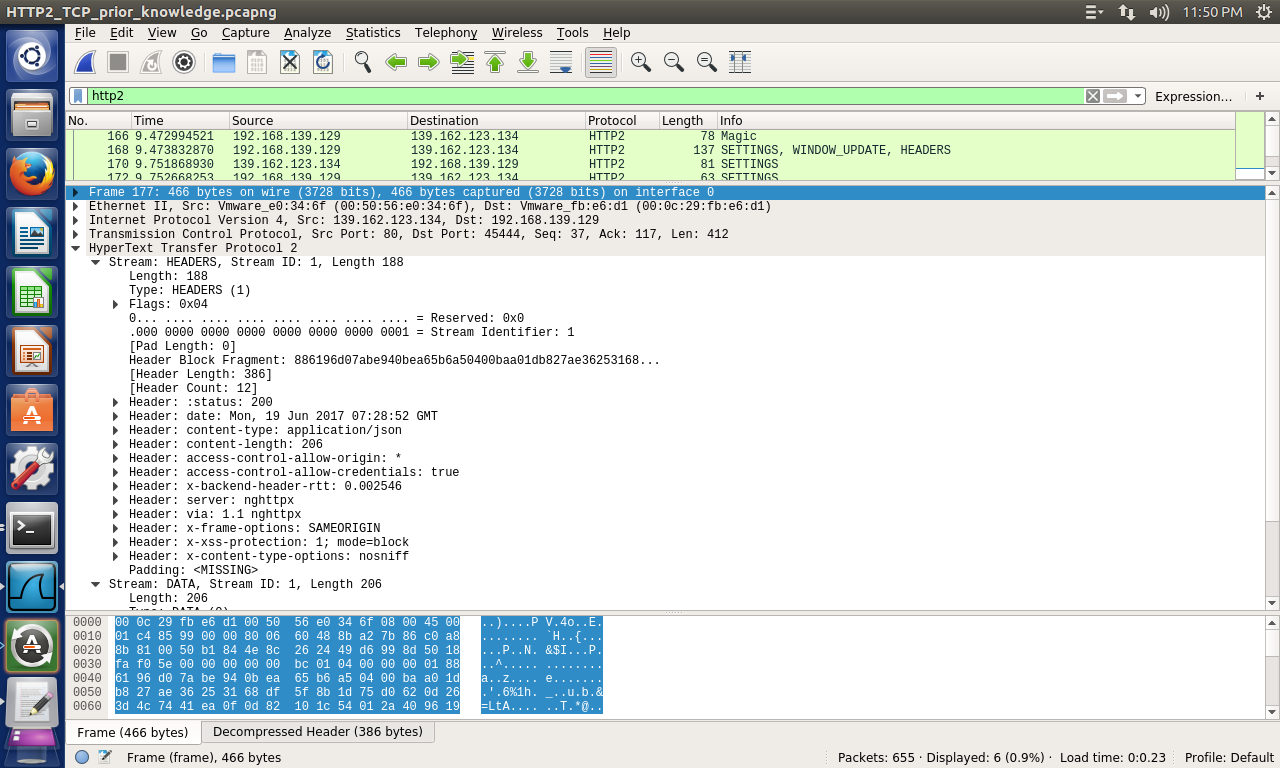The image size is (1280, 768).
Task: Reset text to normal size
Action: (x=707, y=62)
